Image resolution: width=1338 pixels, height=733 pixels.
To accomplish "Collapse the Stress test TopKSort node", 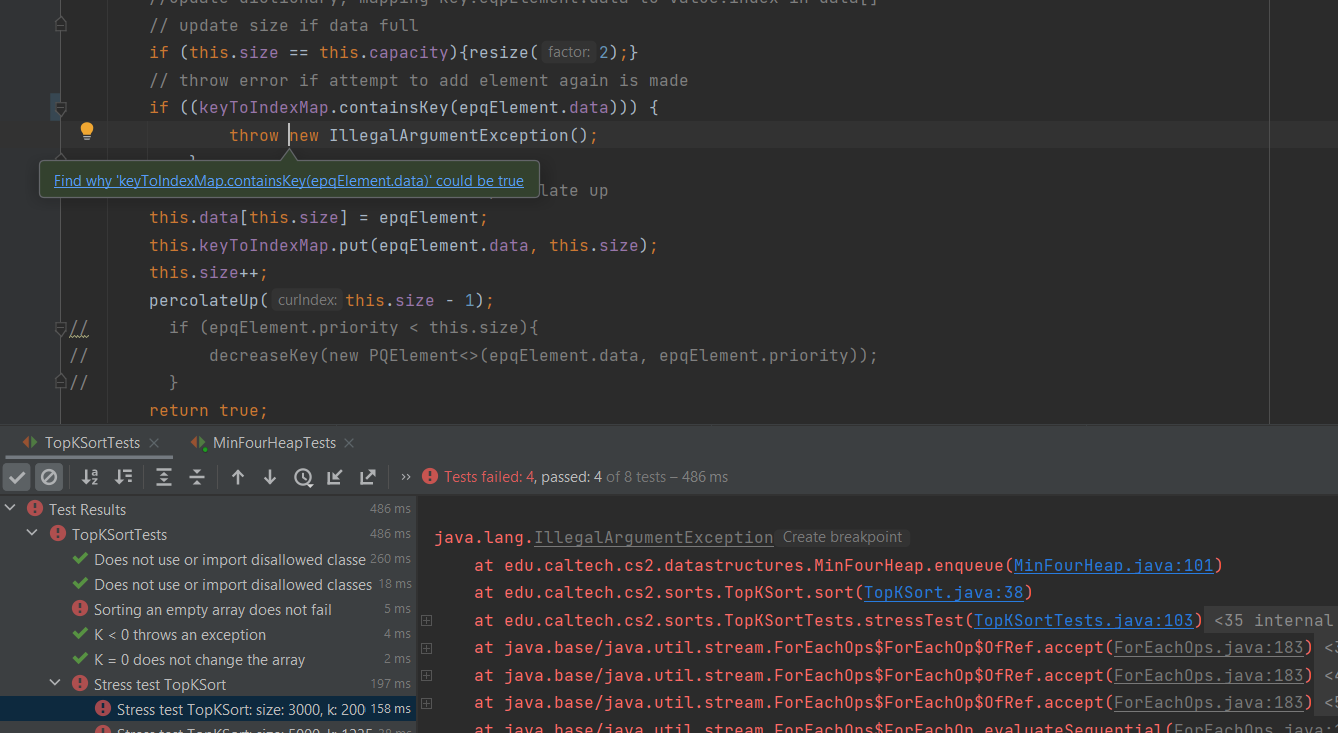I will coord(54,684).
